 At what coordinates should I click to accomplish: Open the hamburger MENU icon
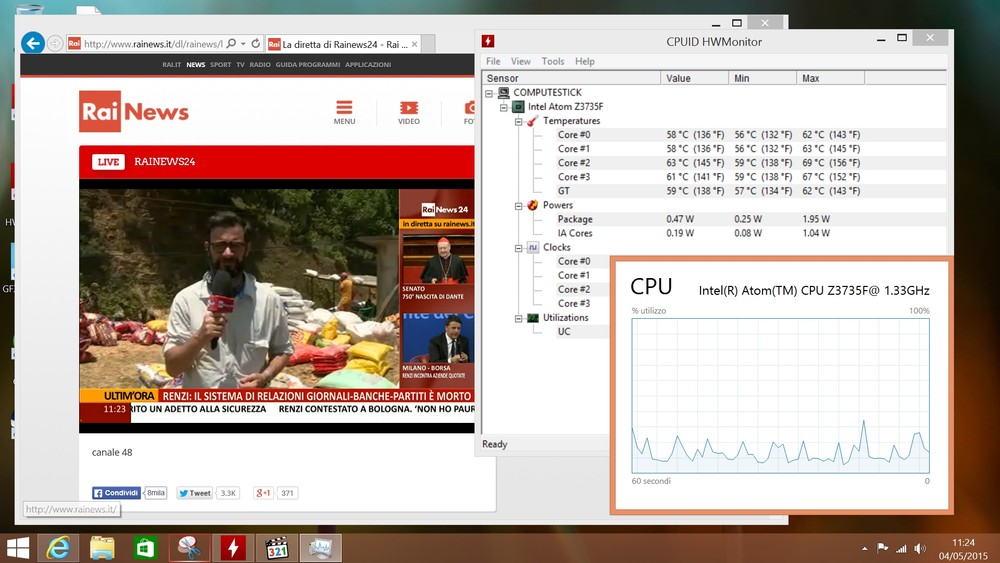pos(344,112)
